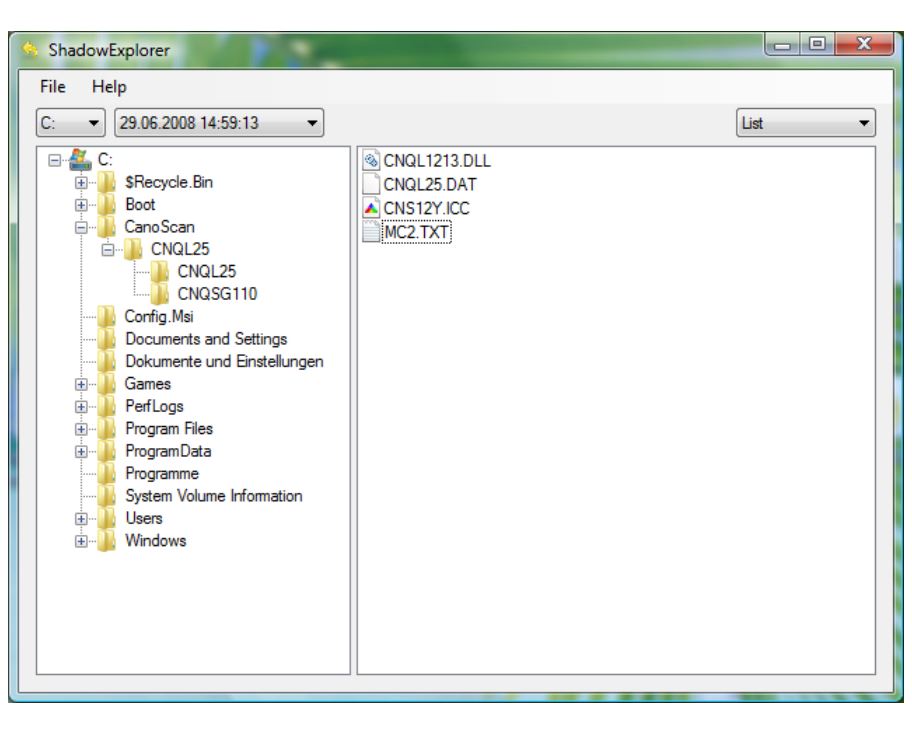912x742 pixels.
Task: Expand the $Recycle.Bin folder node
Action: 81,183
